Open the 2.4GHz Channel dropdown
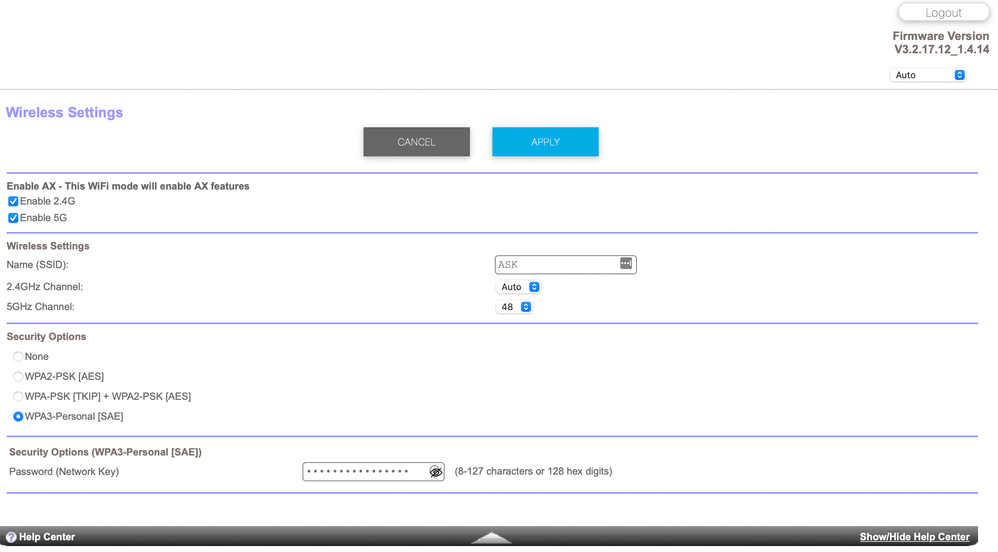 pyautogui.click(x=518, y=287)
